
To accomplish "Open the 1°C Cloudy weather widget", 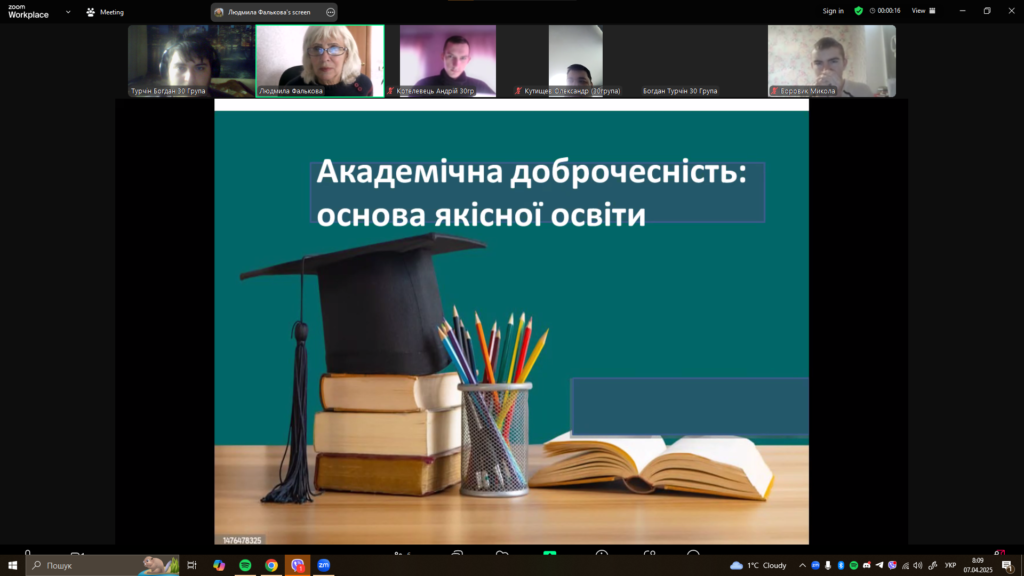I will (759, 565).
